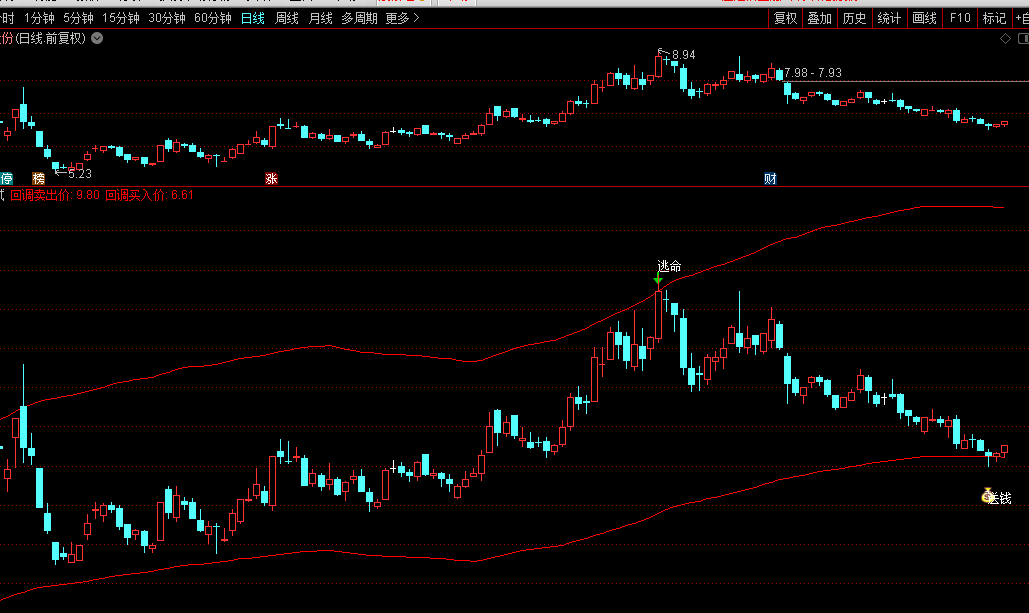Viewport: 1029px width, 613px height.
Task: Click the 8.94 high price label
Action: click(x=683, y=54)
